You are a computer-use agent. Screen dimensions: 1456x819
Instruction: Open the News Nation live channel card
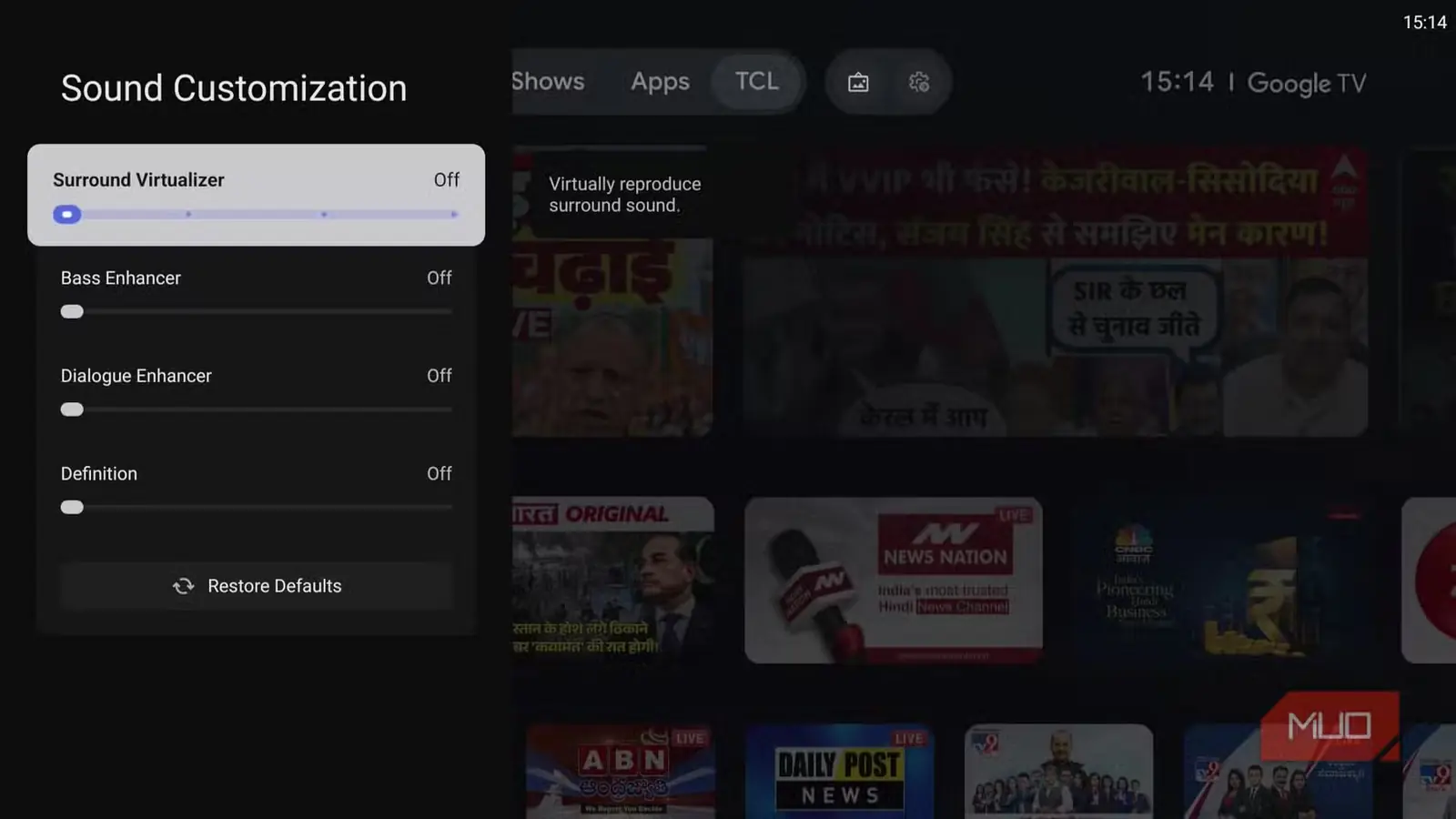tap(894, 580)
